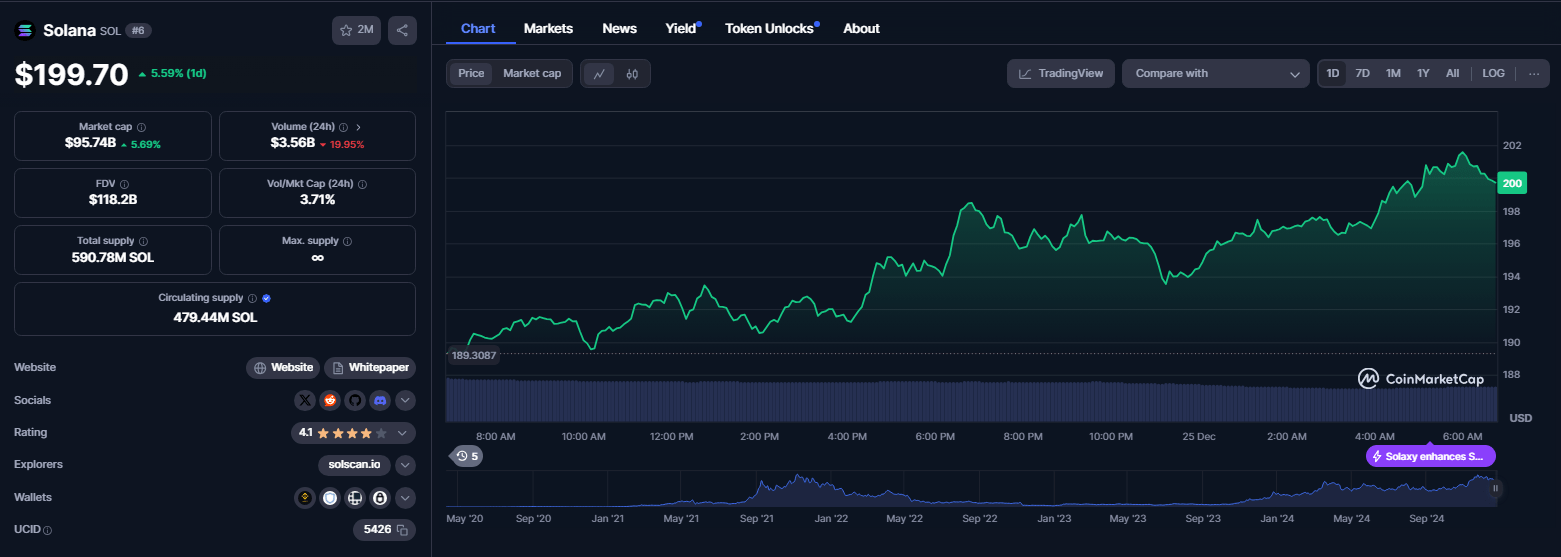
Task: Add Solana to watchlist with star button
Action: (356, 30)
